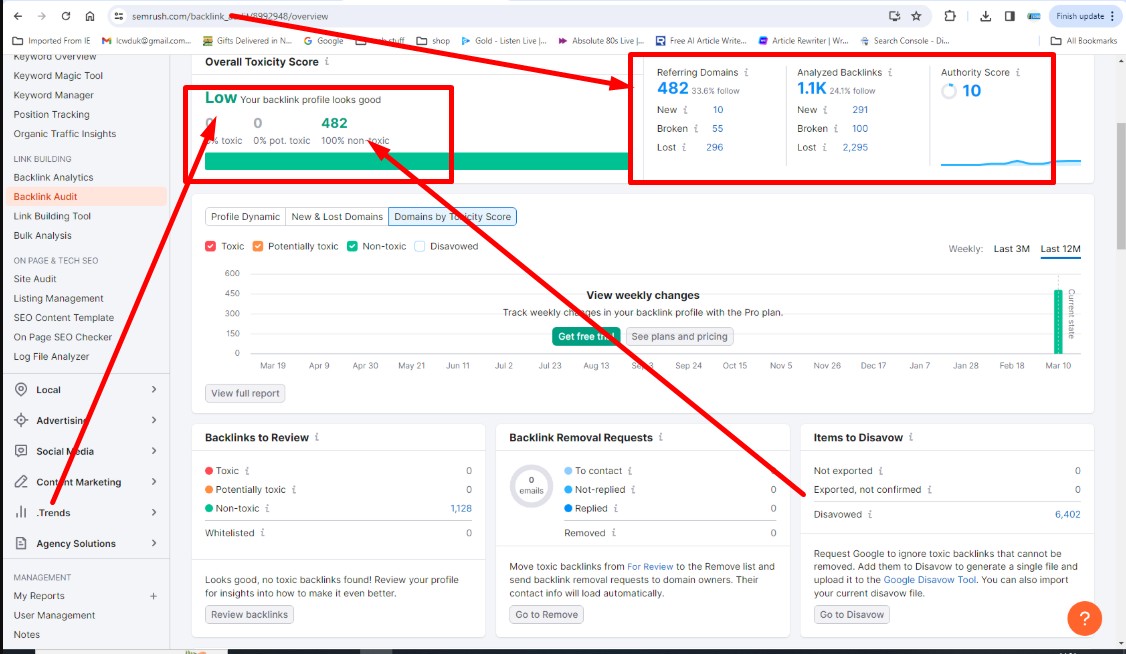
Task: Open info icon beside Backlink Removal Requests
Action: [661, 437]
